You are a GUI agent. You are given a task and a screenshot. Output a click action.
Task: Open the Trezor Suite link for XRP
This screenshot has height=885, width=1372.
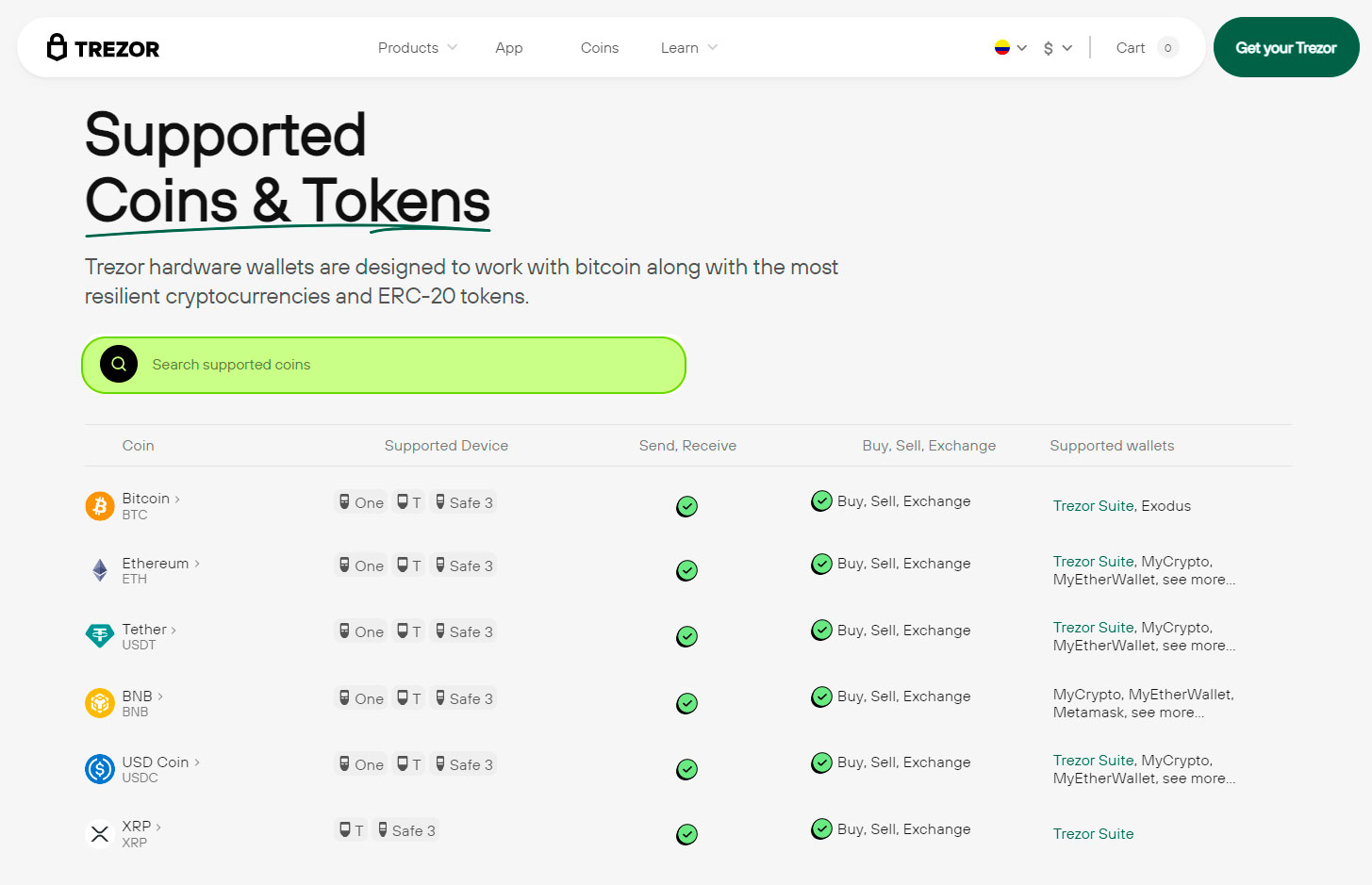(x=1093, y=833)
